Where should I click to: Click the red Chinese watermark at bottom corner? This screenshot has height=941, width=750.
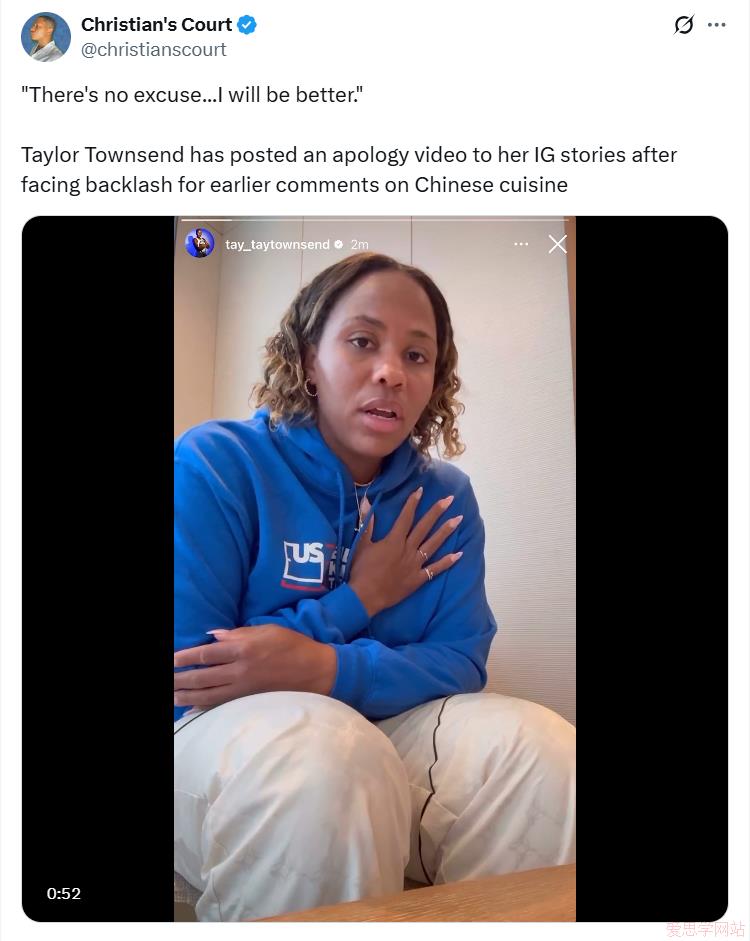(x=706, y=929)
